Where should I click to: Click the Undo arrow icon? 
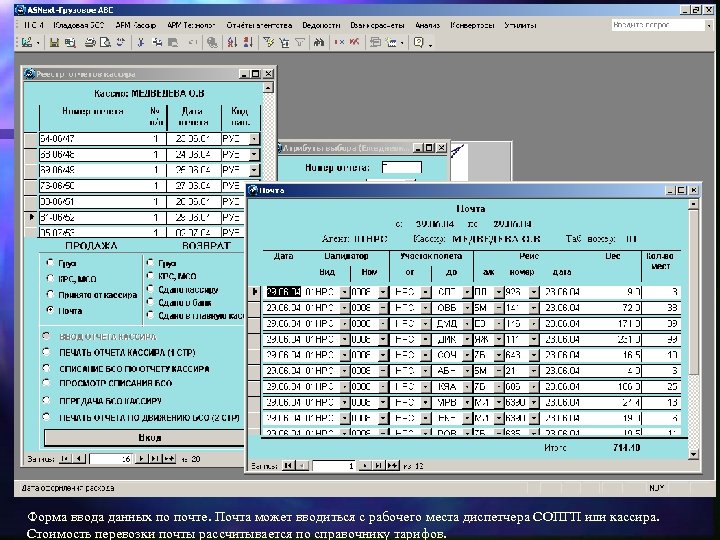(x=193, y=43)
